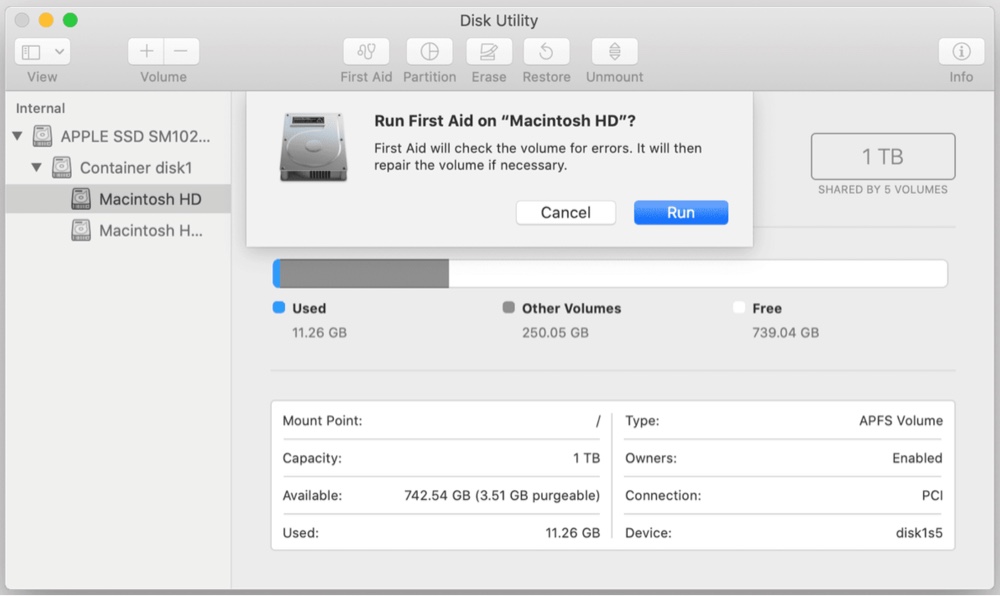Click the gray Other Volumes legend swatch
This screenshot has height=596, width=1000.
[509, 308]
